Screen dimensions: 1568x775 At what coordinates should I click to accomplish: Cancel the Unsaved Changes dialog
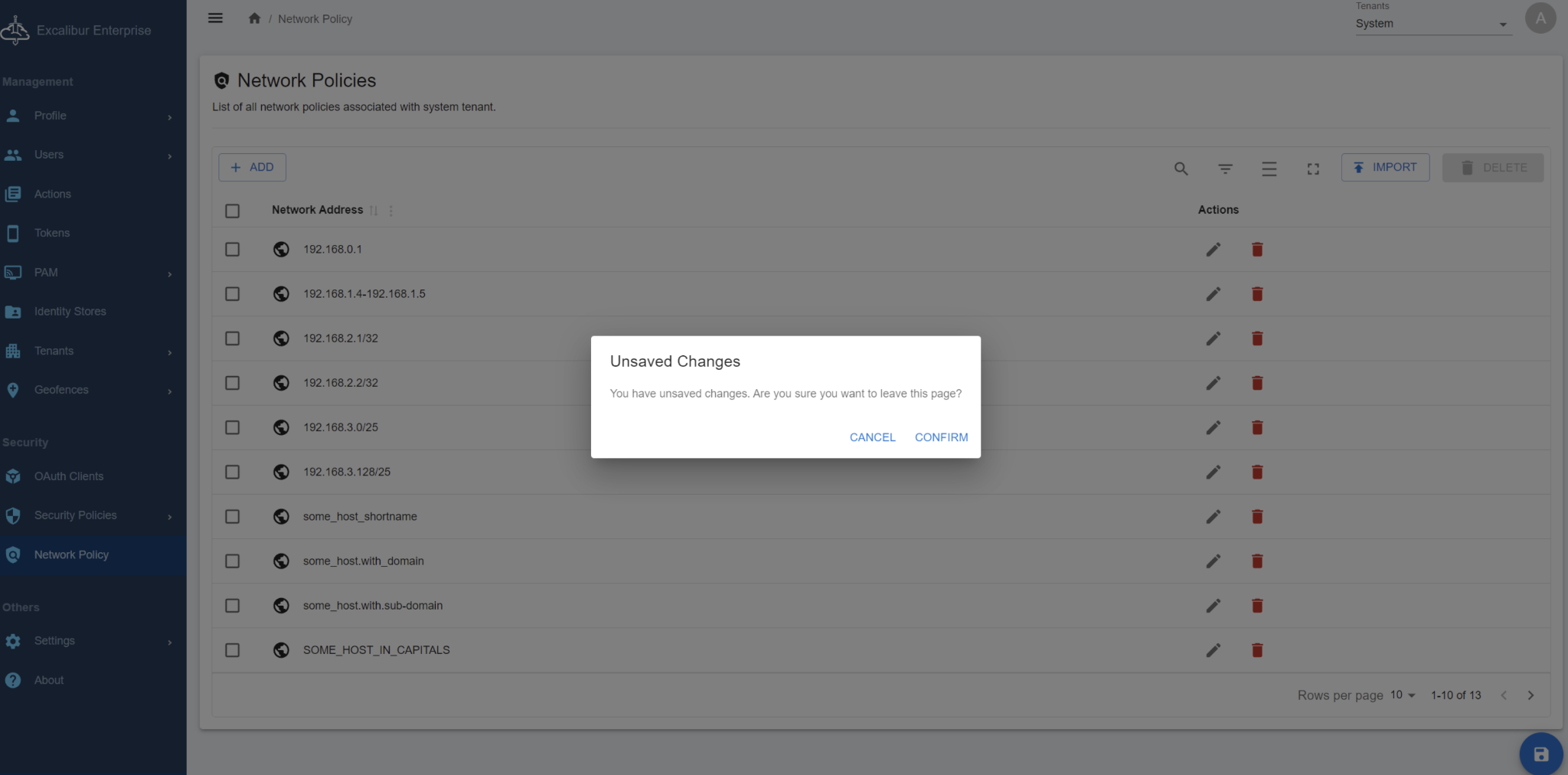pyautogui.click(x=872, y=437)
